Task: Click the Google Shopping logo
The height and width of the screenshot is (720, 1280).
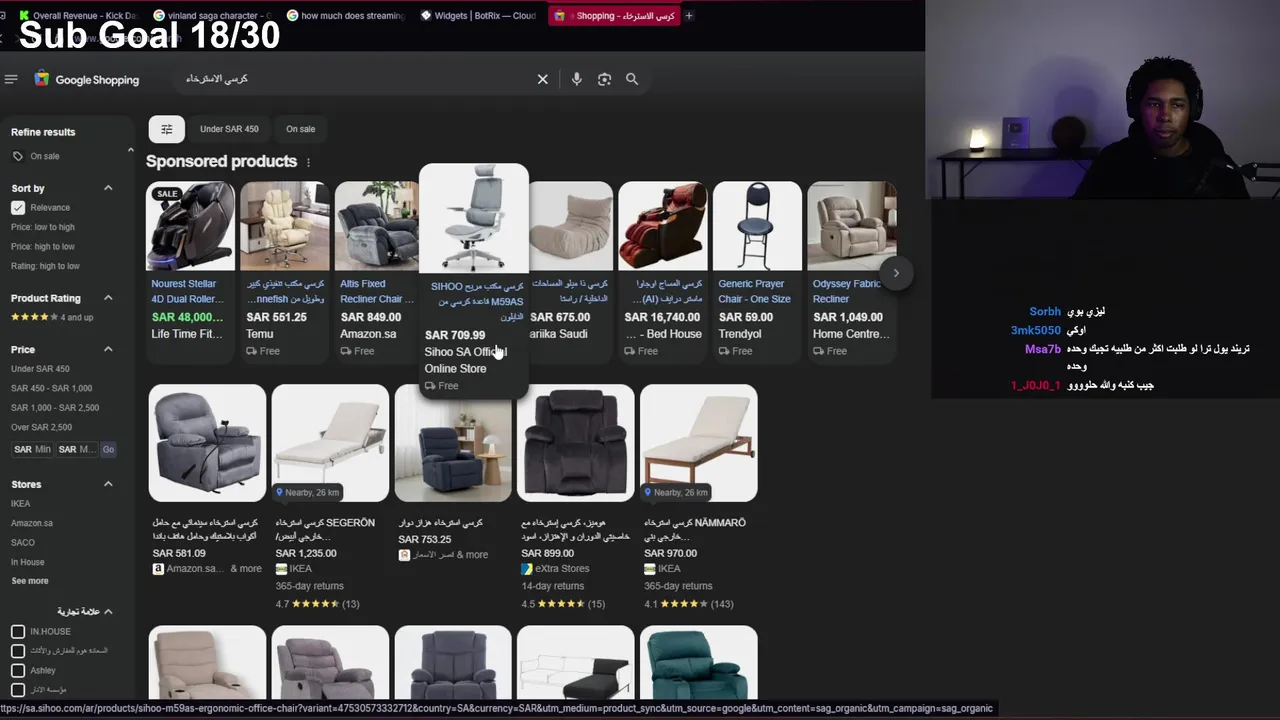Action: click(x=87, y=79)
